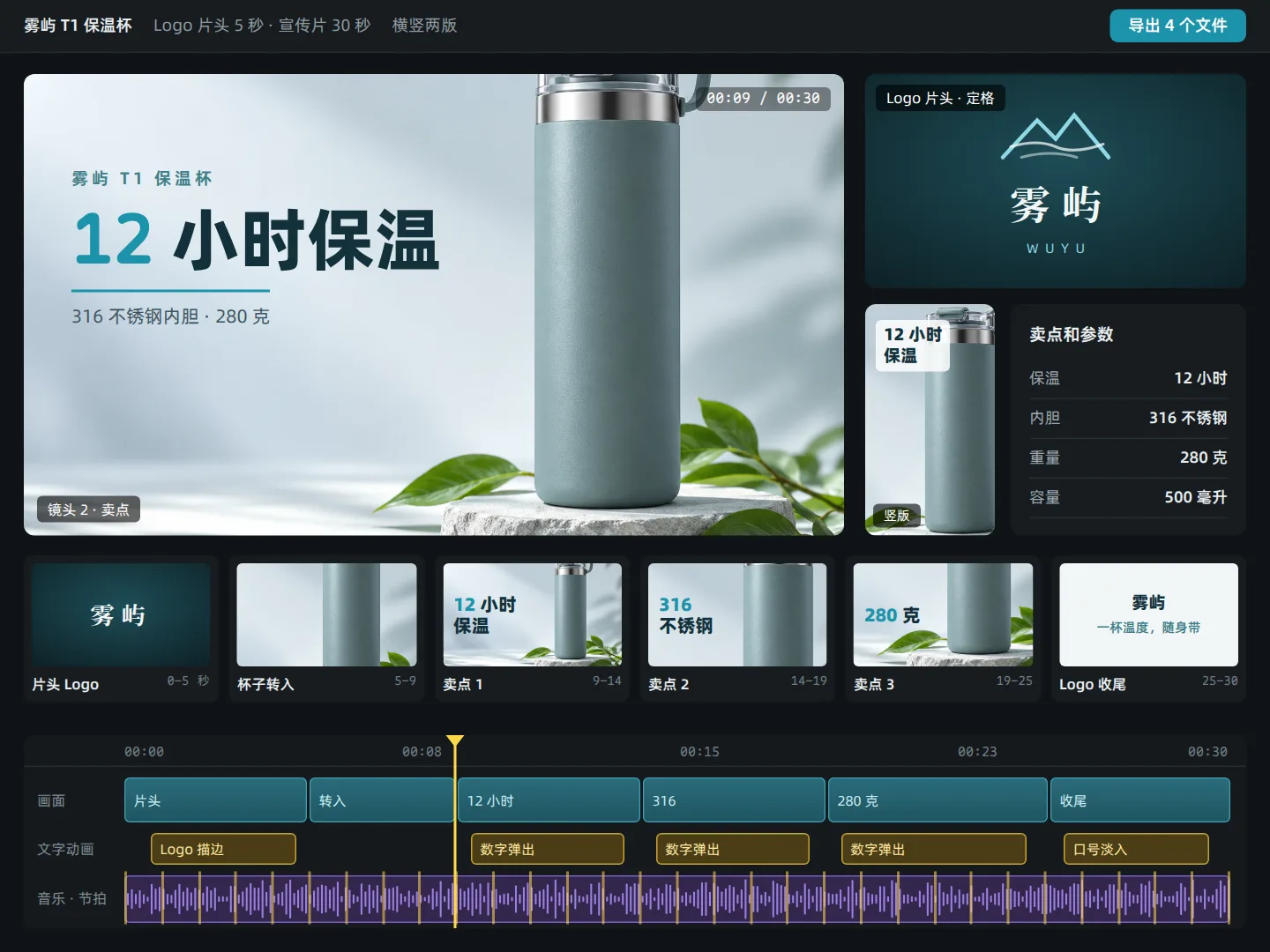
Task: Select the 竖版 vertical preview thumbnail
Action: 930,420
